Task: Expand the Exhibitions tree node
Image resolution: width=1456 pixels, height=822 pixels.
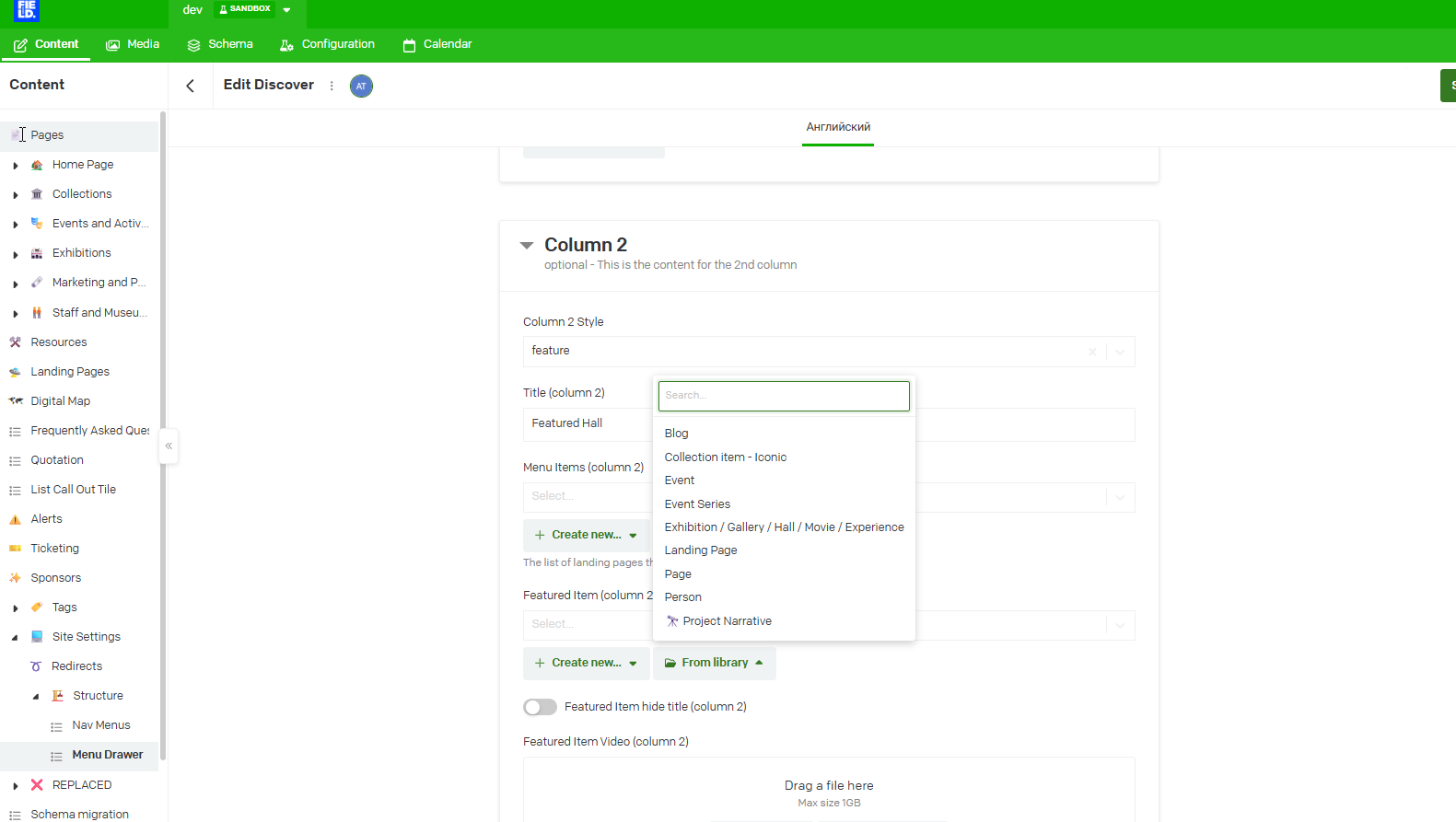Action: (x=15, y=254)
